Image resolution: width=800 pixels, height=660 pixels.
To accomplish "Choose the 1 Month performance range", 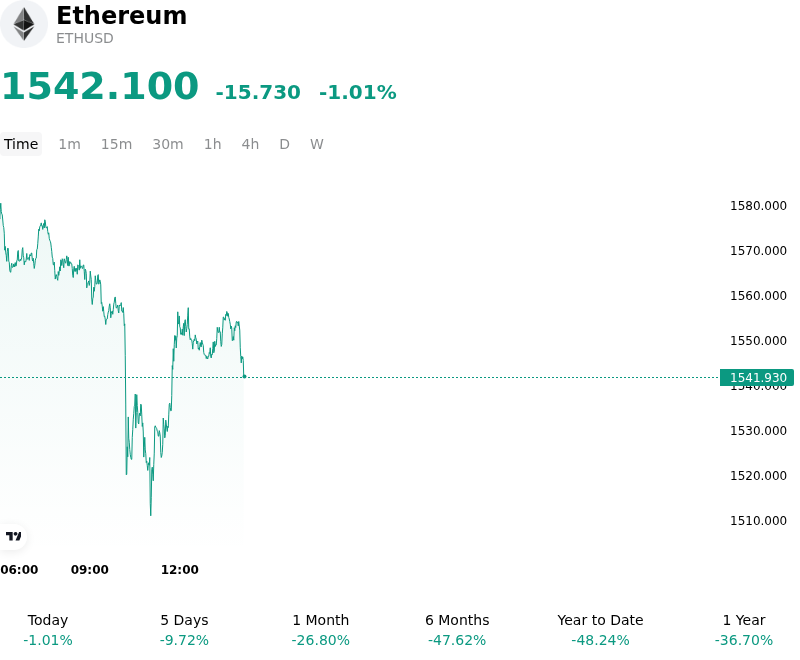I will coord(320,630).
